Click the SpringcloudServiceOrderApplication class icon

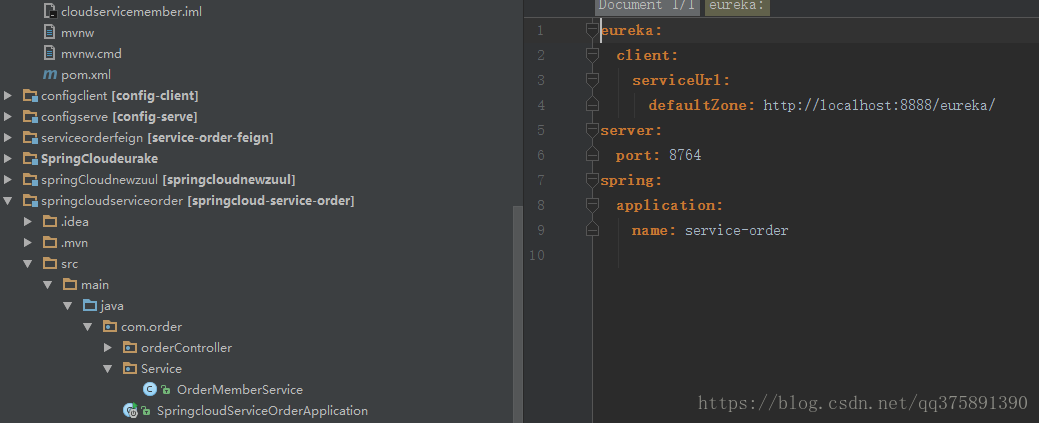[x=130, y=411]
